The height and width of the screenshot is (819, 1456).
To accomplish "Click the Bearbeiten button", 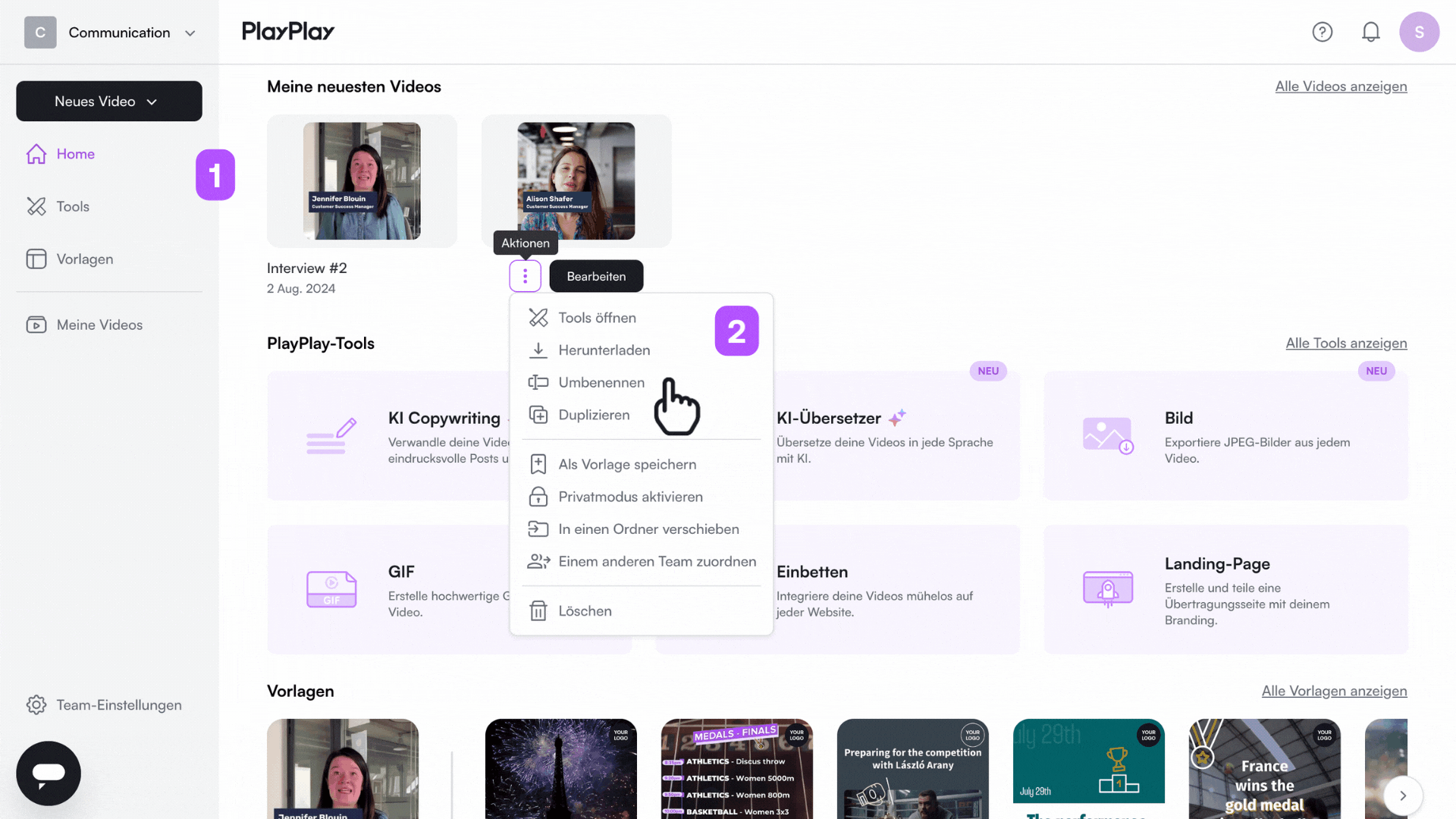I will [596, 276].
